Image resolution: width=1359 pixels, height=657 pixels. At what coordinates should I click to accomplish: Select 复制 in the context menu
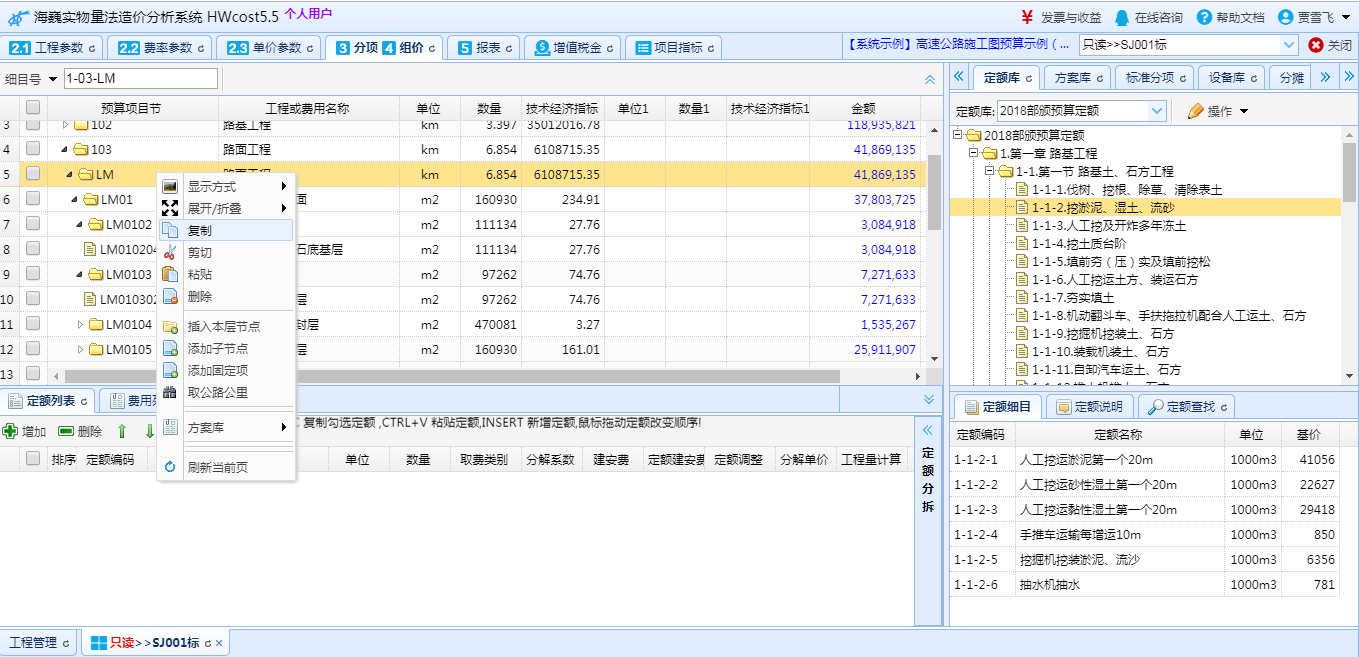[226, 230]
